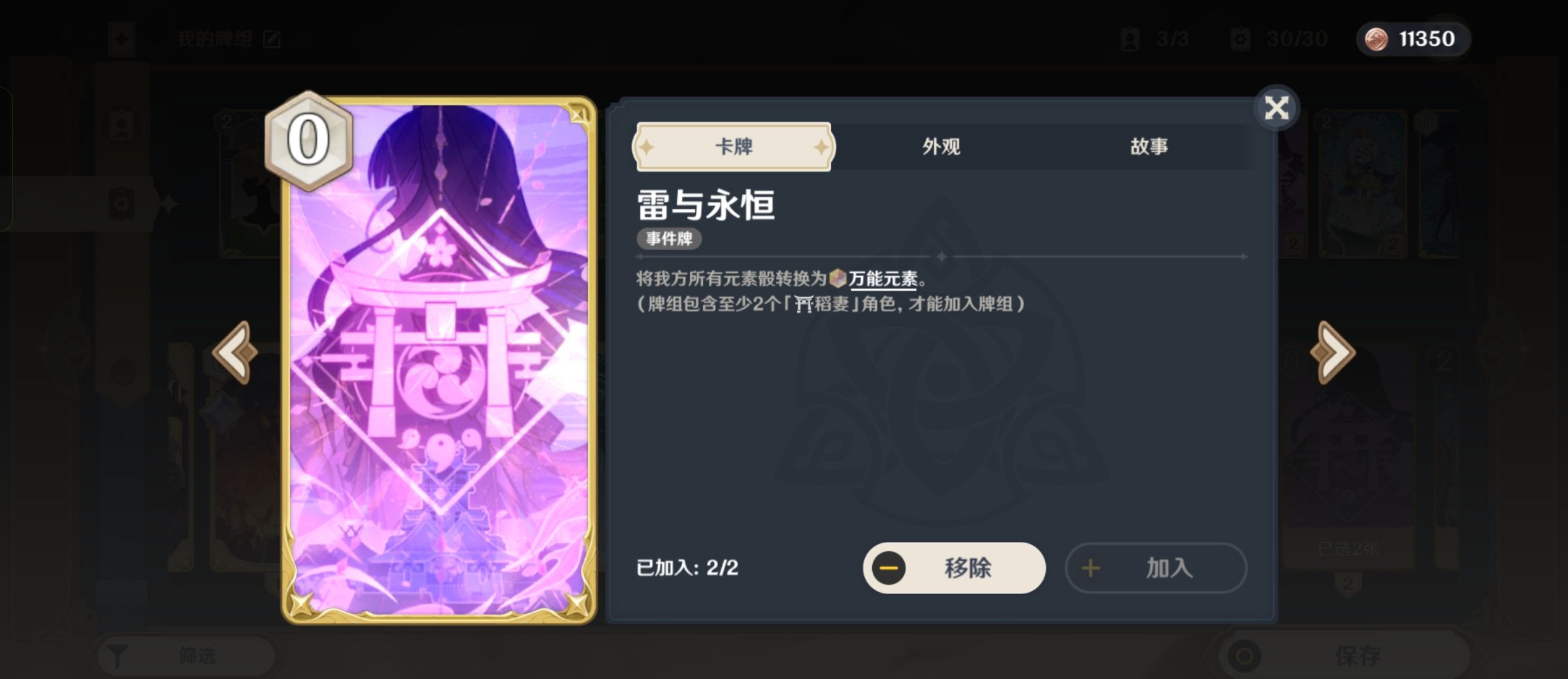Open the 故事 tab

[1149, 147]
